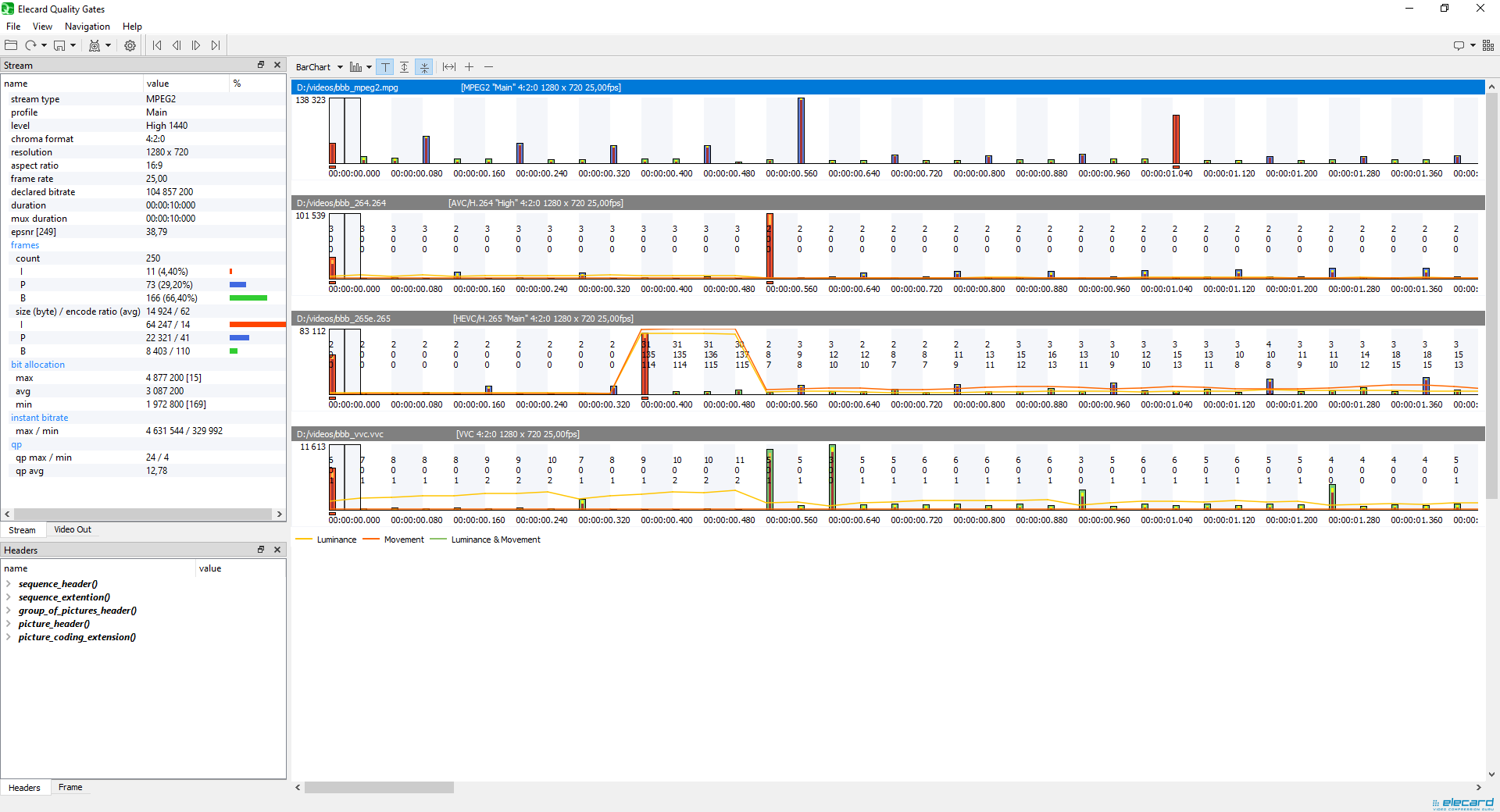This screenshot has height=812, width=1500.
Task: Open the settings gear in the toolbar
Action: 130,45
